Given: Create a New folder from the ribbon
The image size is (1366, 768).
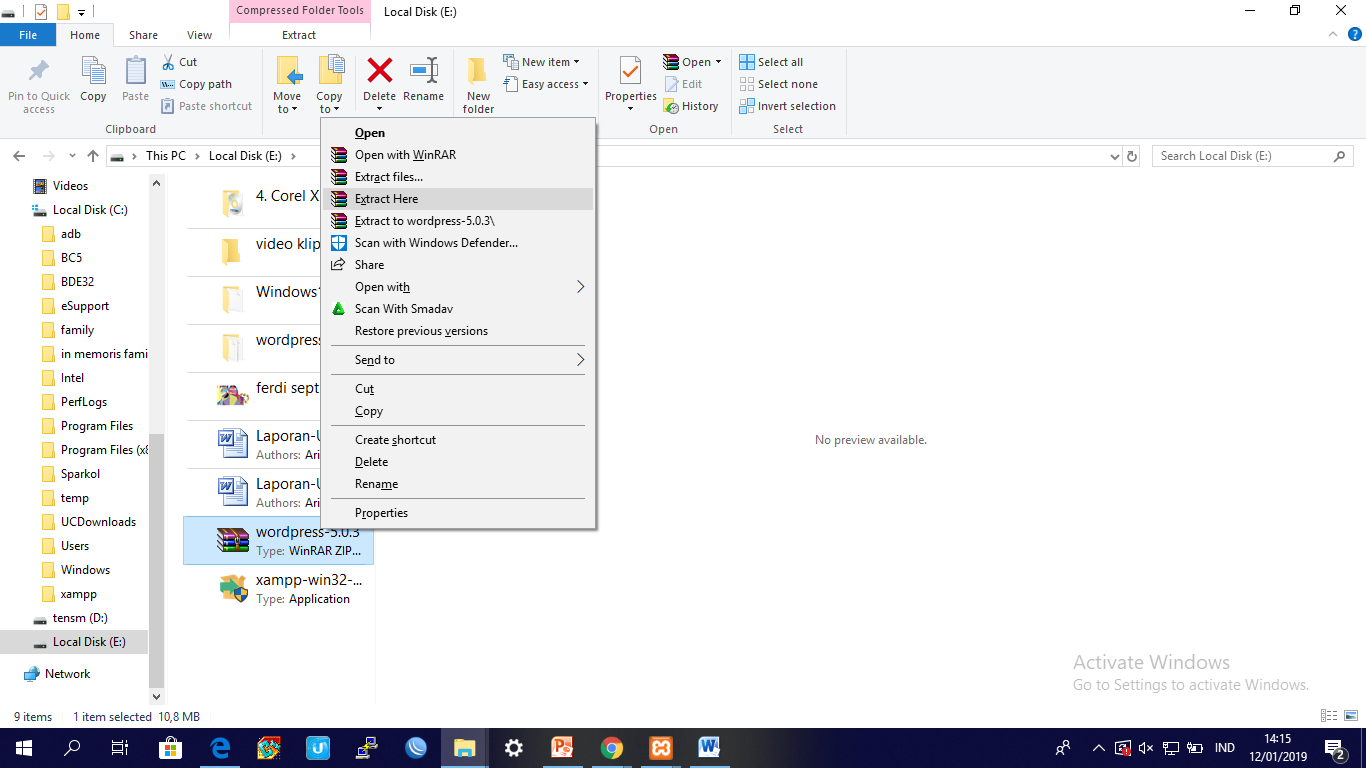Looking at the screenshot, I should tap(478, 85).
